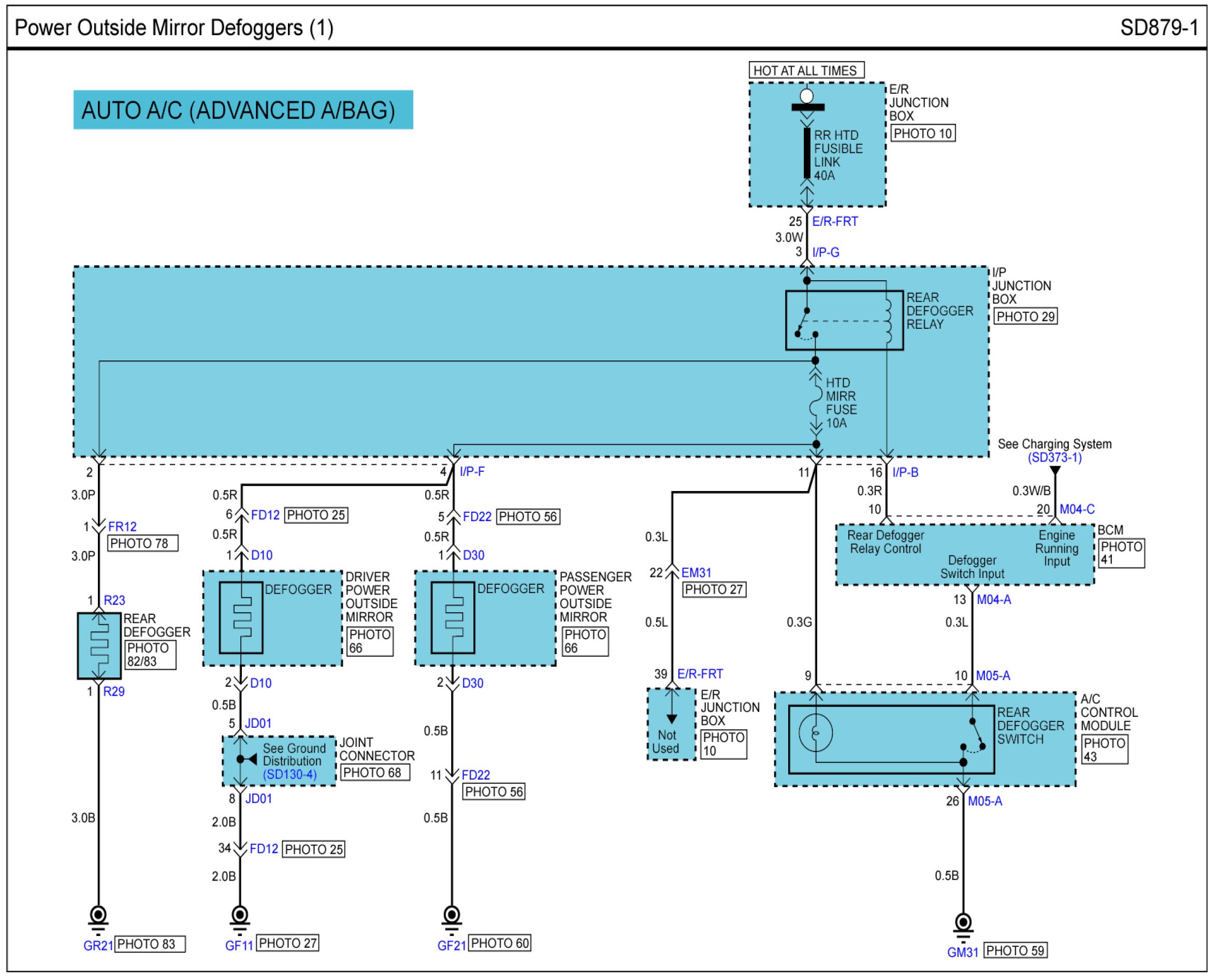Image resolution: width=1216 pixels, height=980 pixels.
Task: Click the RR HTD fusible link symbol
Action: click(x=807, y=153)
